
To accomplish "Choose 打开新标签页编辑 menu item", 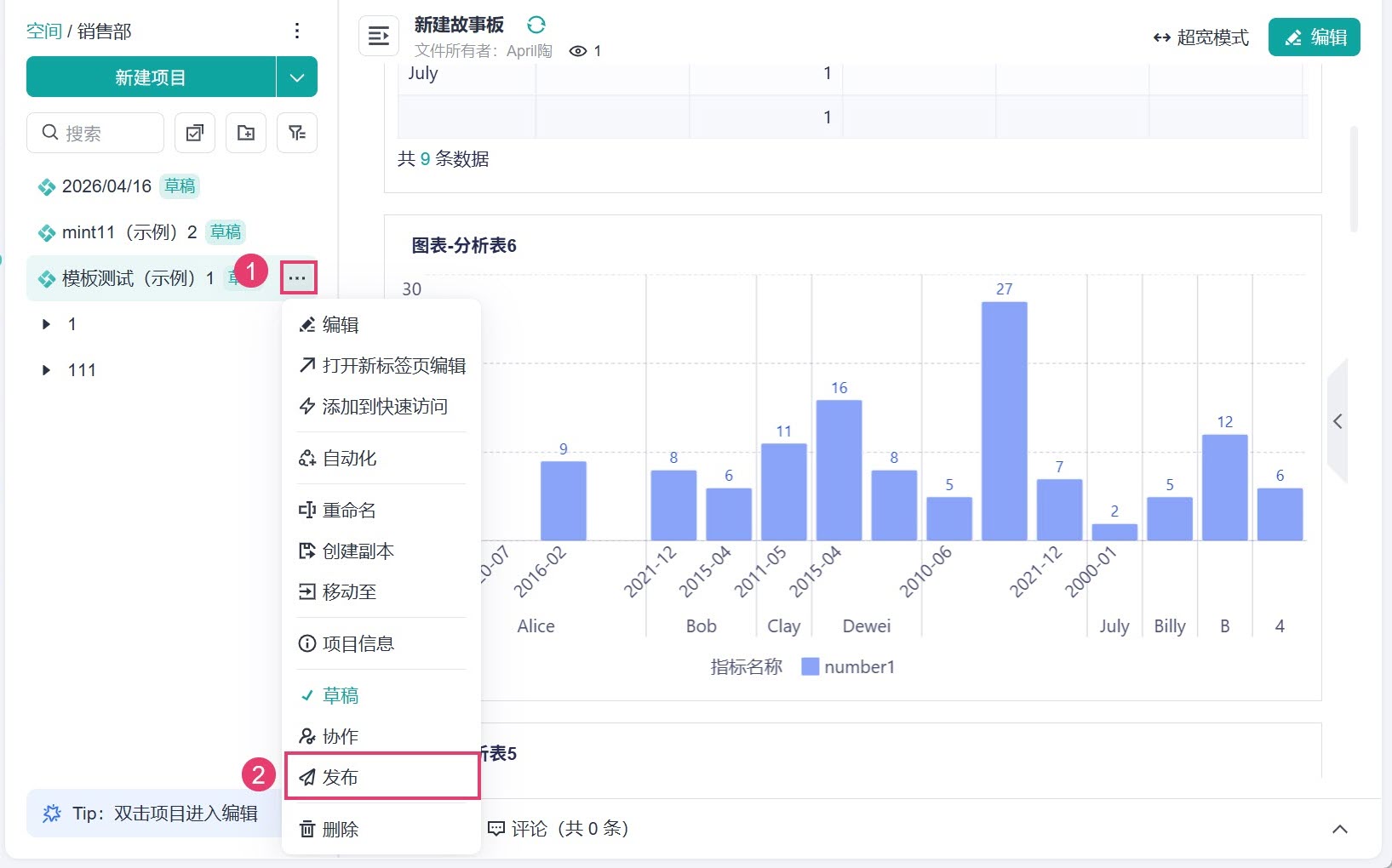I will coord(381,365).
